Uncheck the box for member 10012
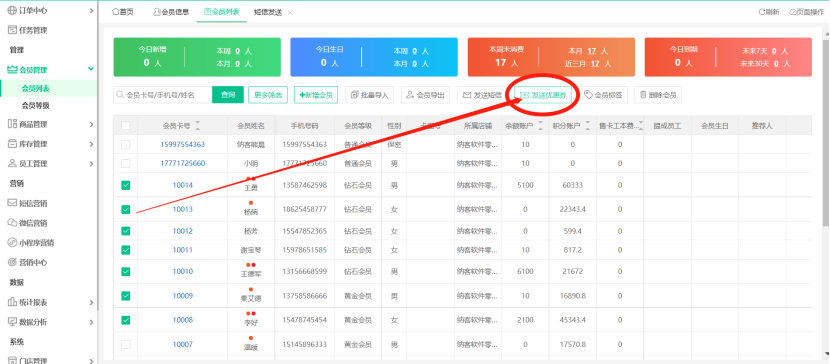This screenshot has height=364, width=830. tap(125, 231)
